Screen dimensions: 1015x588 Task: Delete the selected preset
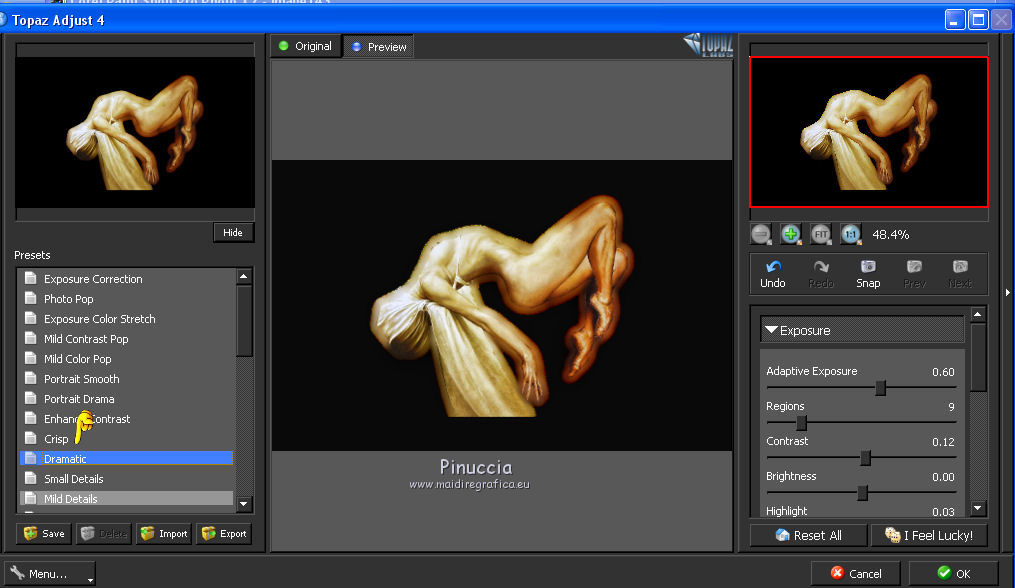click(104, 534)
